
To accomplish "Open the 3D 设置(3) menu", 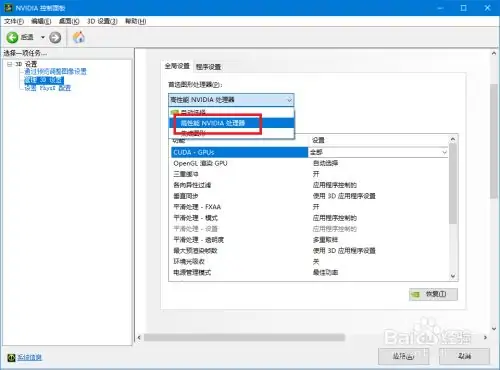I will click(x=102, y=21).
